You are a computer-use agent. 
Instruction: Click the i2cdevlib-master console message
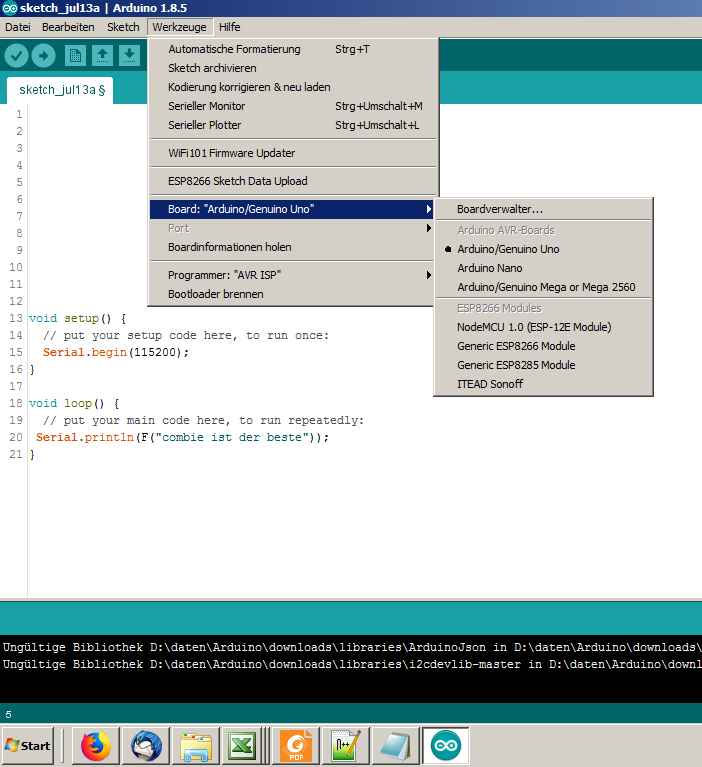tap(351, 664)
